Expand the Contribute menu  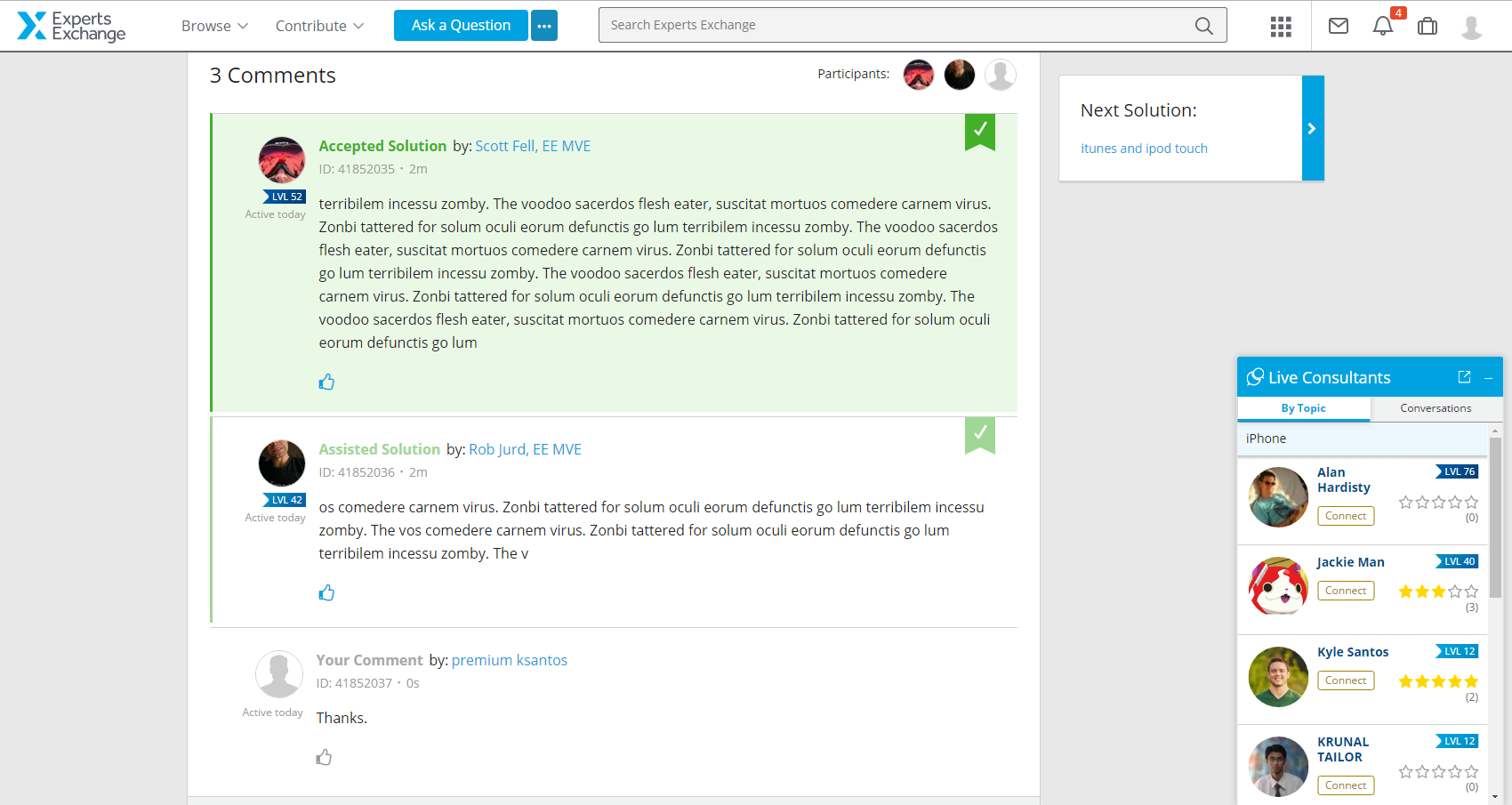[x=319, y=26]
